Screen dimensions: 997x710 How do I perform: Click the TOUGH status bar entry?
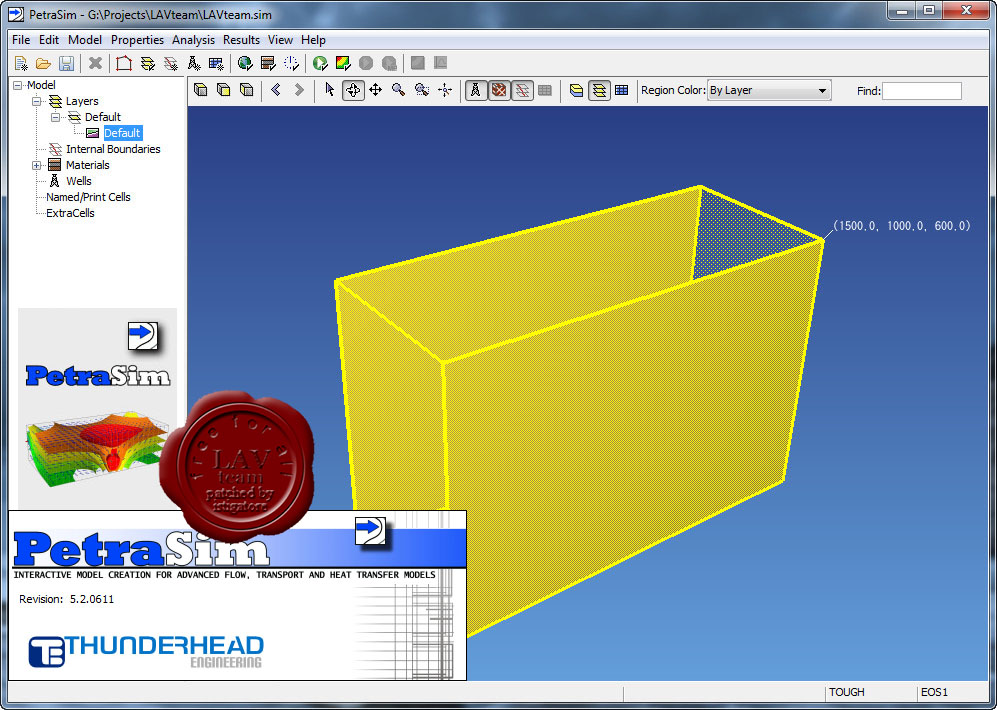pyautogui.click(x=846, y=692)
